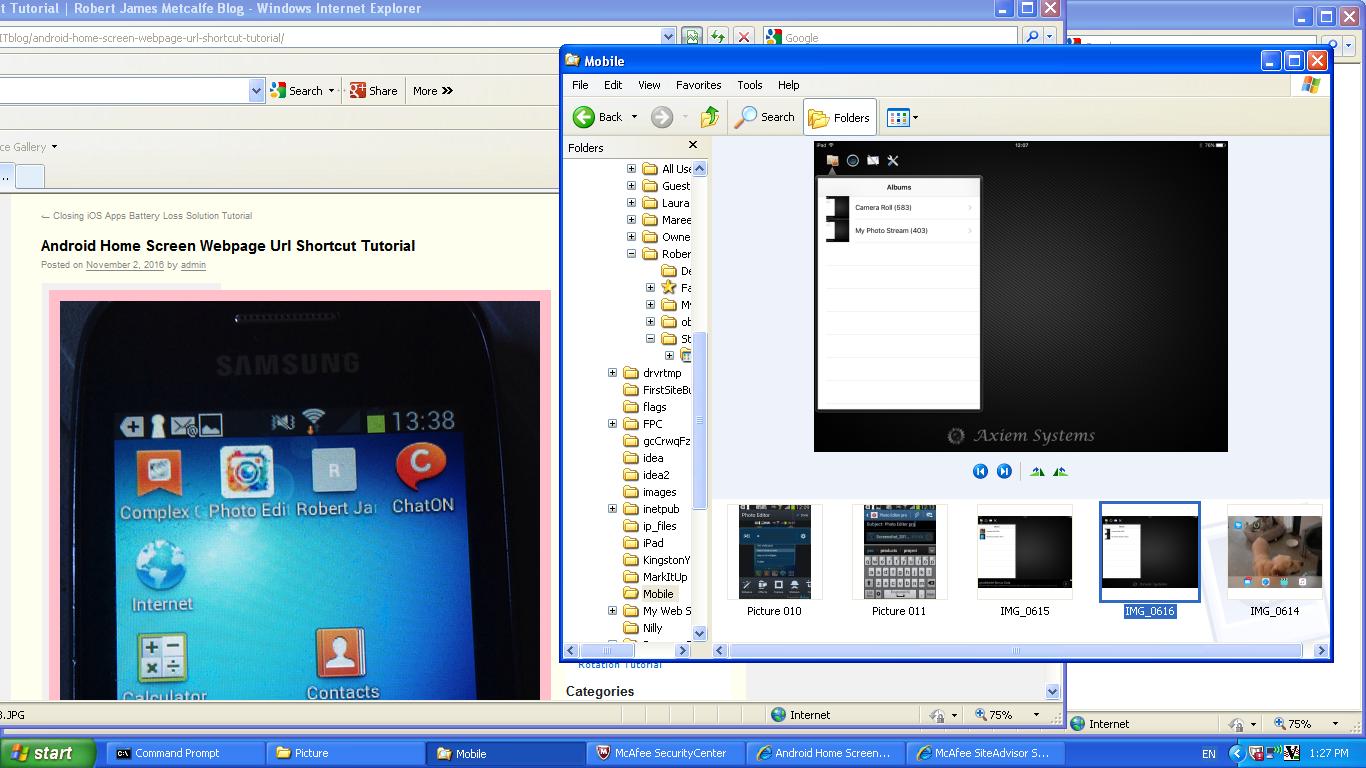1366x768 pixels.
Task: Select the MarkItUp folder in tree
Action: pyautogui.click(x=665, y=577)
